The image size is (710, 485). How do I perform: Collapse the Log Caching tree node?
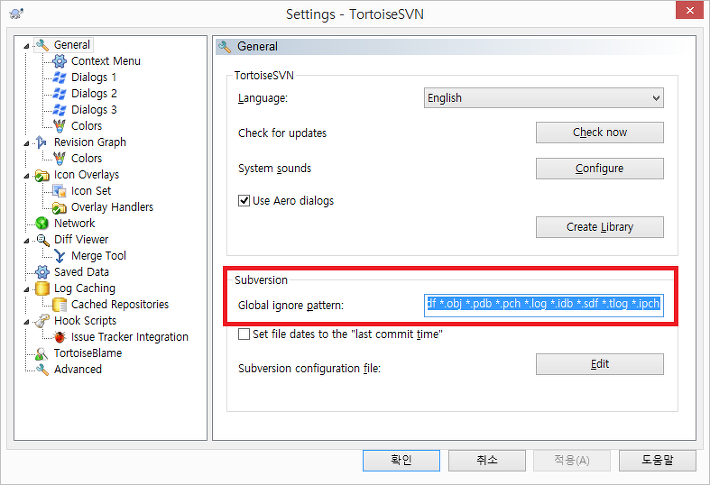[x=27, y=289]
